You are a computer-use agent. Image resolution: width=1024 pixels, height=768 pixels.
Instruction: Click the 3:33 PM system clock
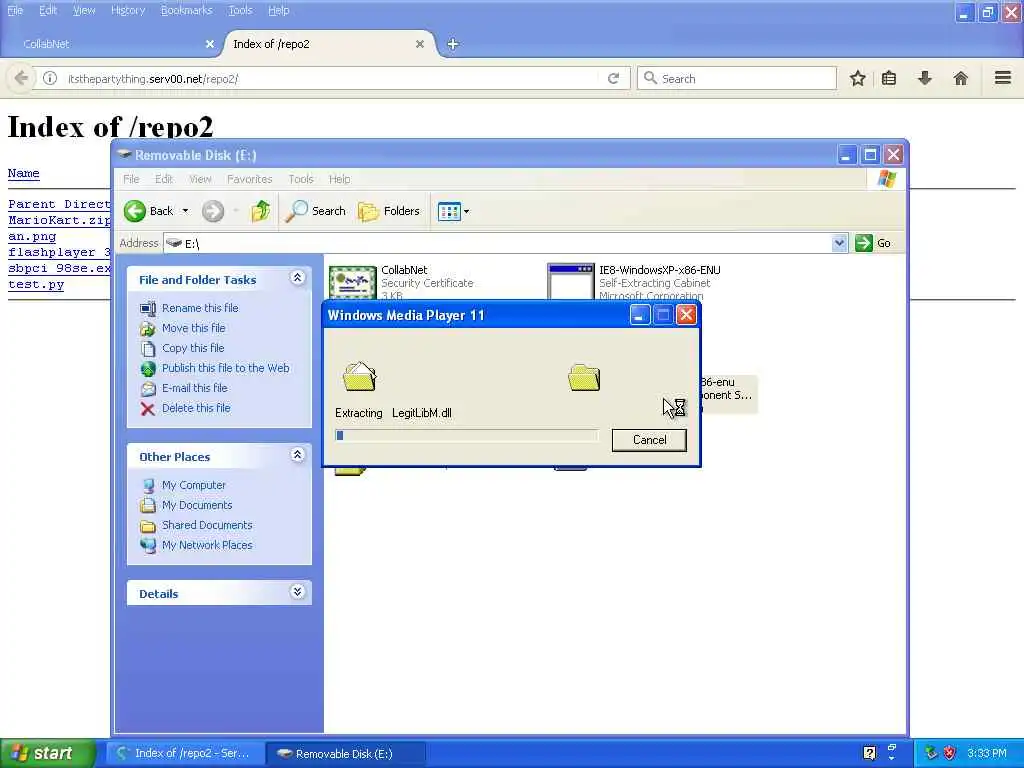[x=987, y=754]
